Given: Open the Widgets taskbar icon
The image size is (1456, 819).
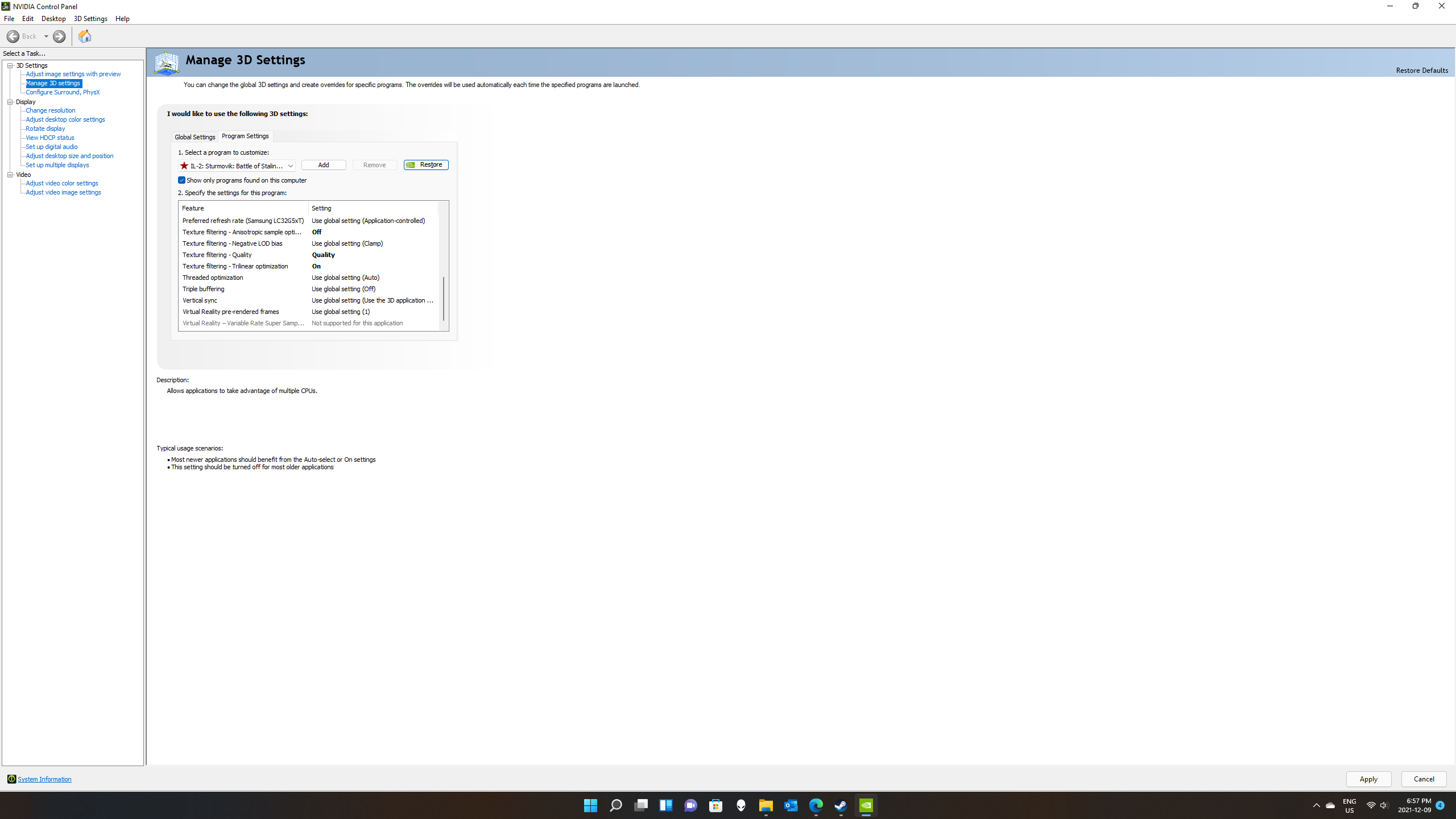Looking at the screenshot, I should point(666,805).
